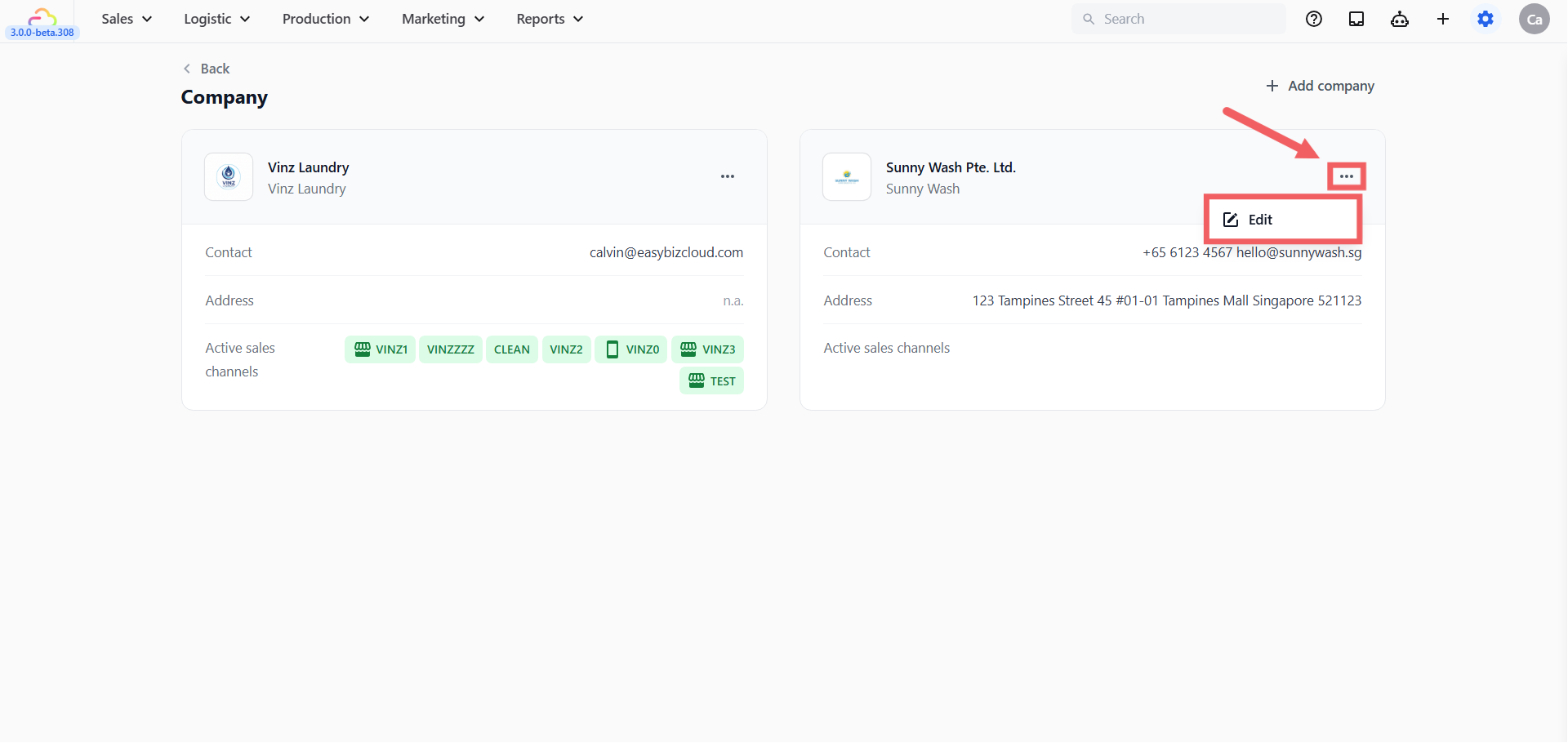Go back using the Back link
The image size is (1568, 743).
point(207,69)
